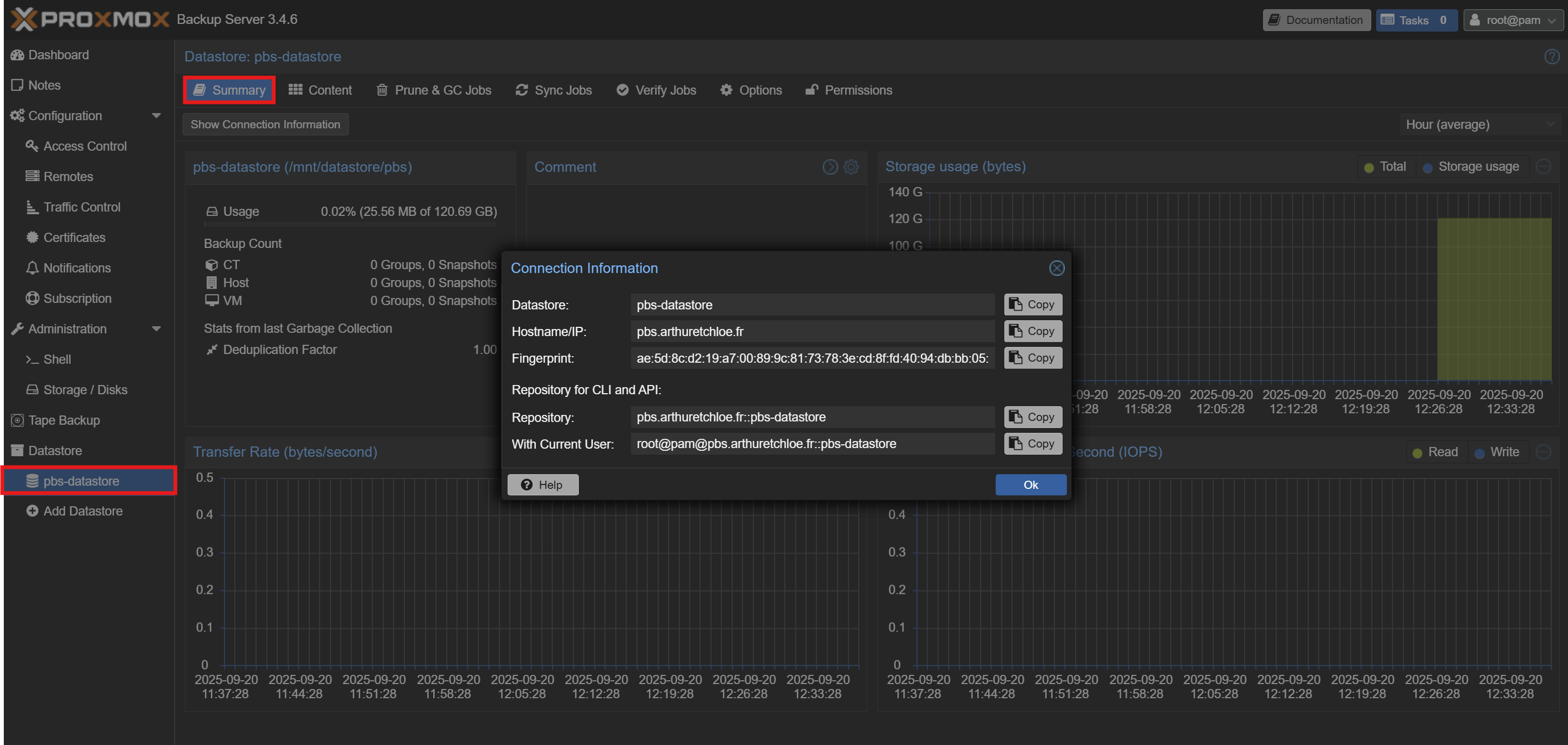Click the Help button in dialog
This screenshot has width=1568, height=745.
[x=542, y=485]
